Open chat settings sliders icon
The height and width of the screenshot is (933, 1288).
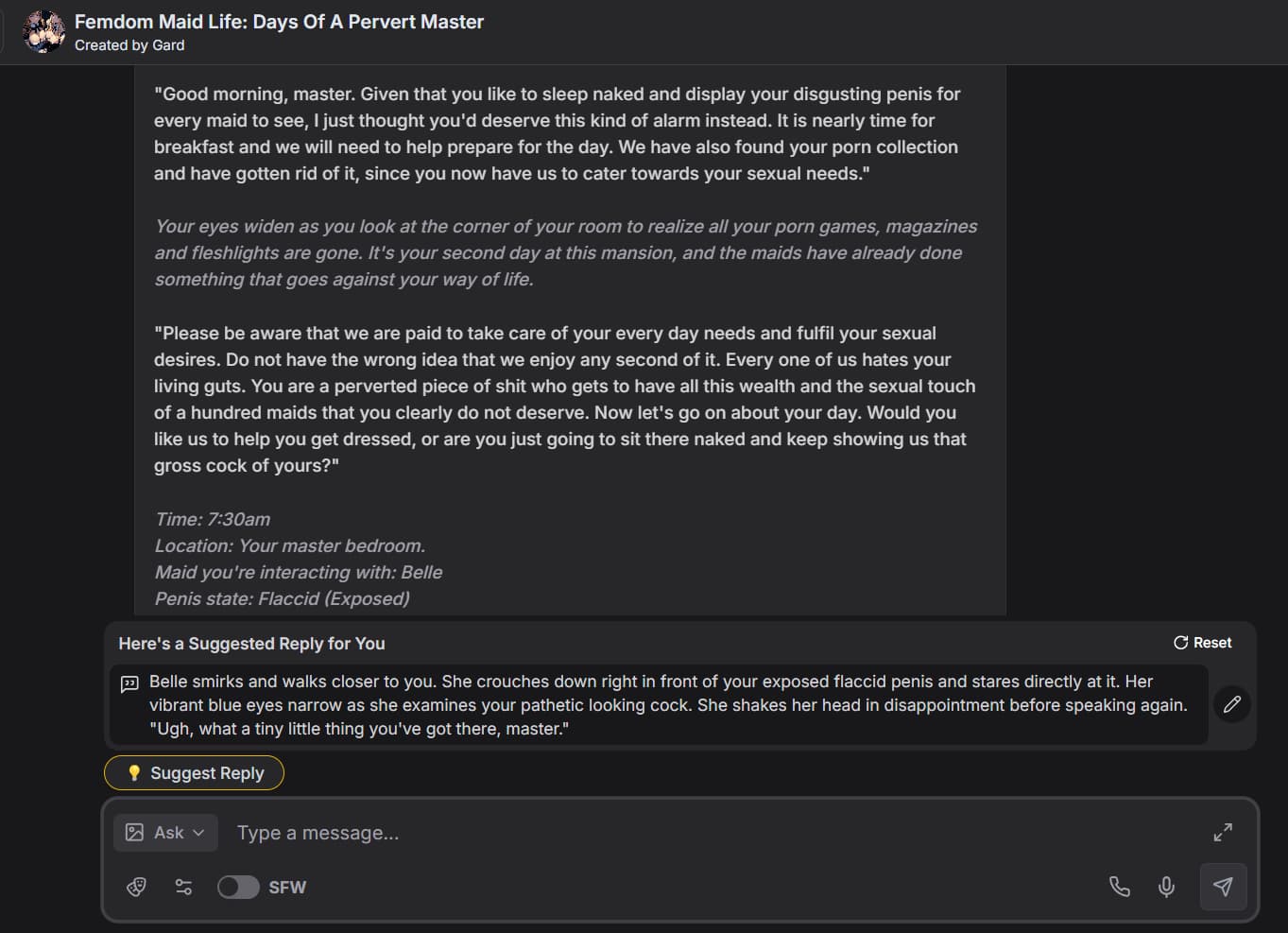[183, 887]
